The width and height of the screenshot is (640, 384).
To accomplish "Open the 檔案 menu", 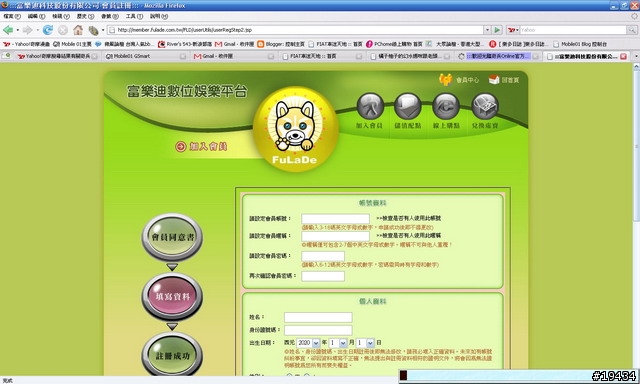I will click(x=12, y=16).
